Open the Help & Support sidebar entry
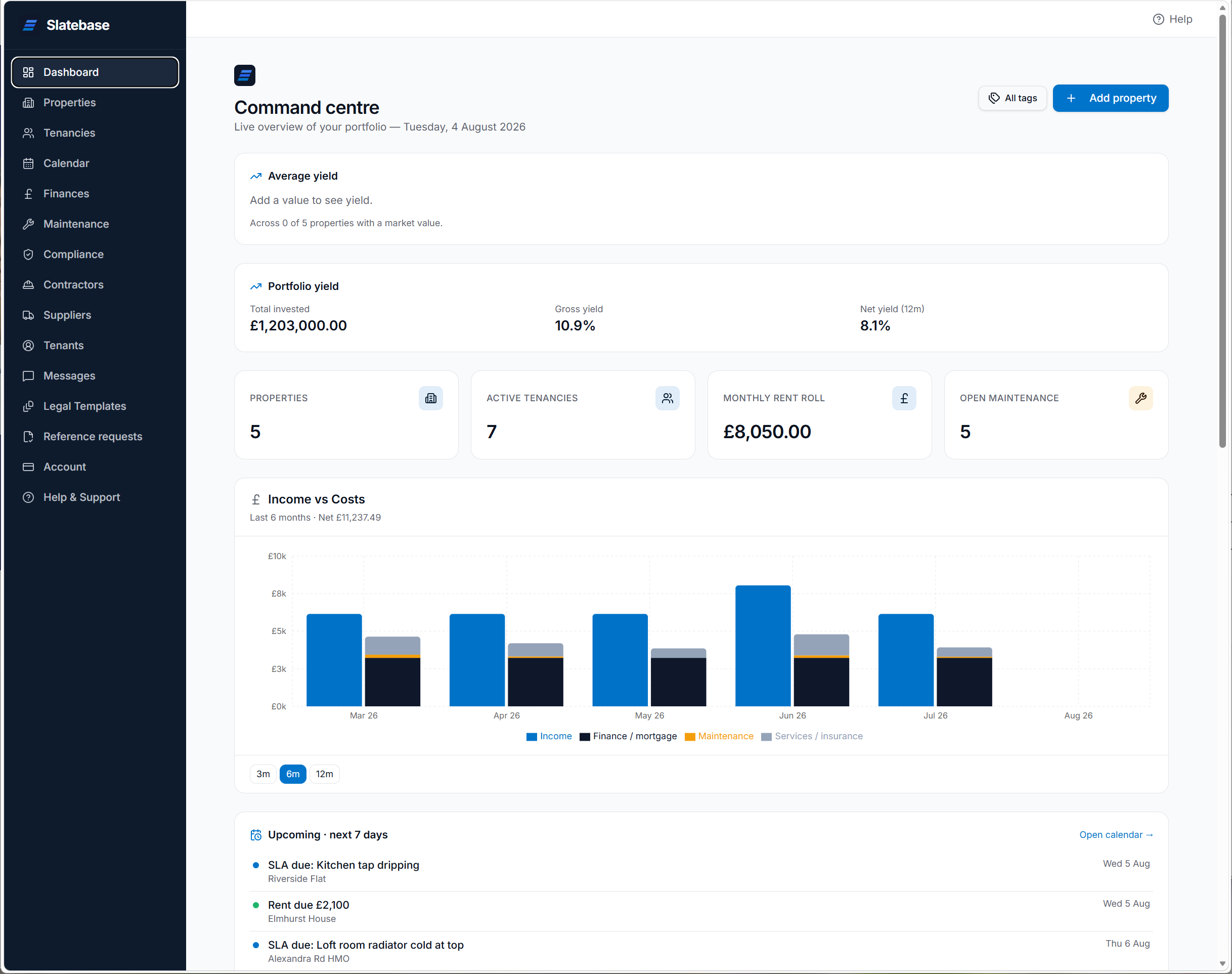 [x=95, y=497]
